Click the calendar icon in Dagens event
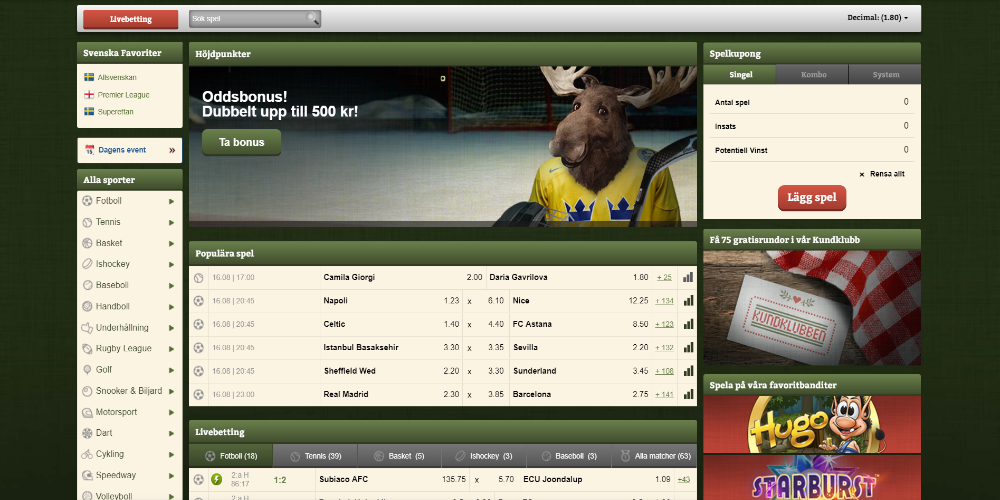The image size is (1000, 500). pyautogui.click(x=89, y=150)
